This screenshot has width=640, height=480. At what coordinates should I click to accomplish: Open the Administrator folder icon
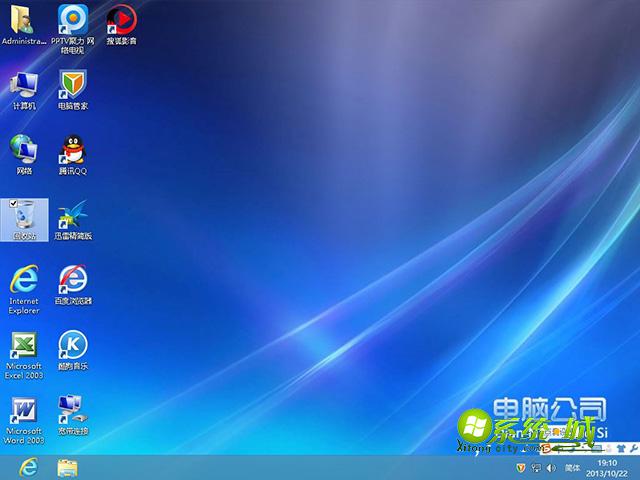coord(23,23)
